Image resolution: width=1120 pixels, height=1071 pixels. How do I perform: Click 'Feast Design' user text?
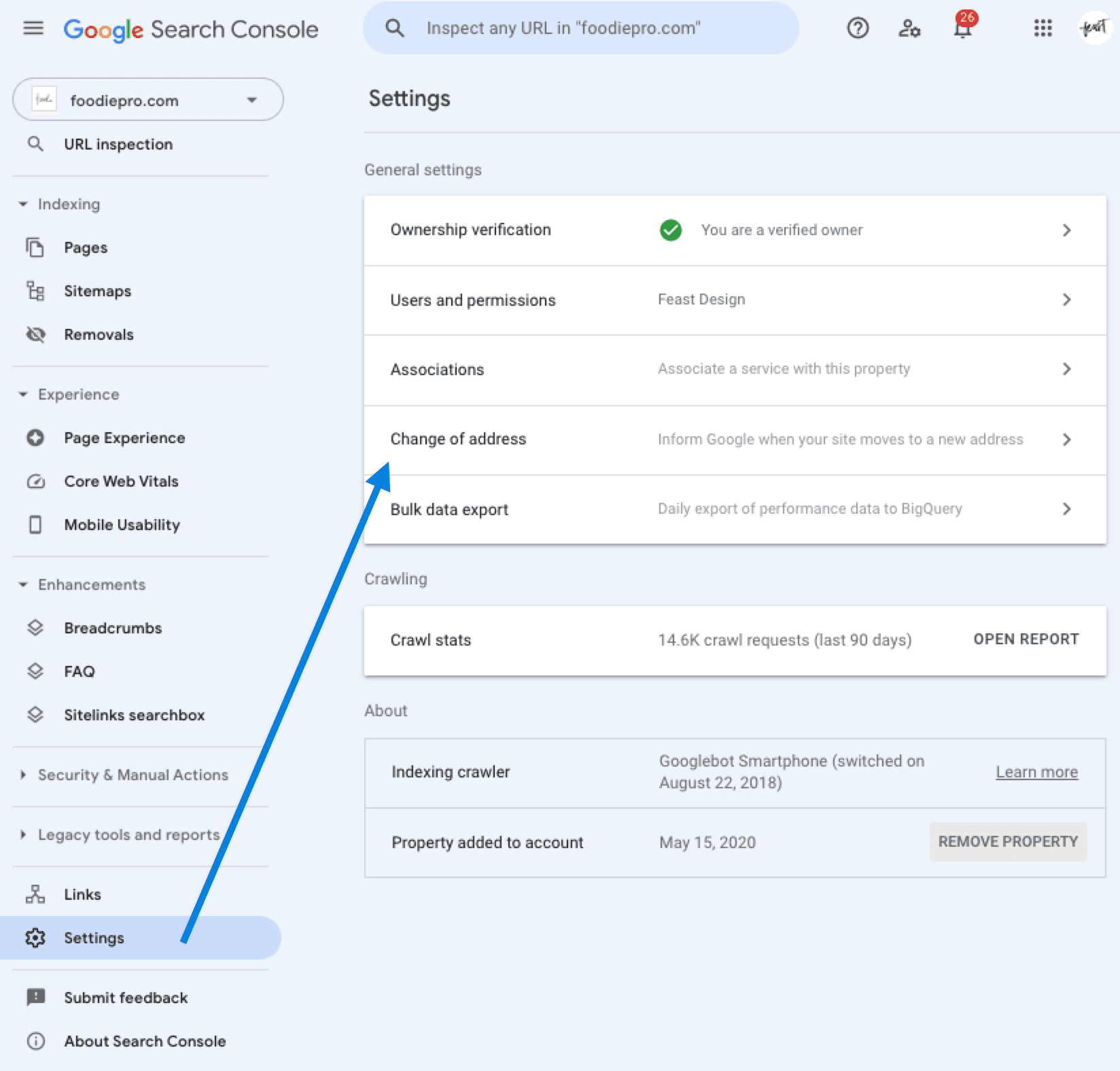pos(701,299)
